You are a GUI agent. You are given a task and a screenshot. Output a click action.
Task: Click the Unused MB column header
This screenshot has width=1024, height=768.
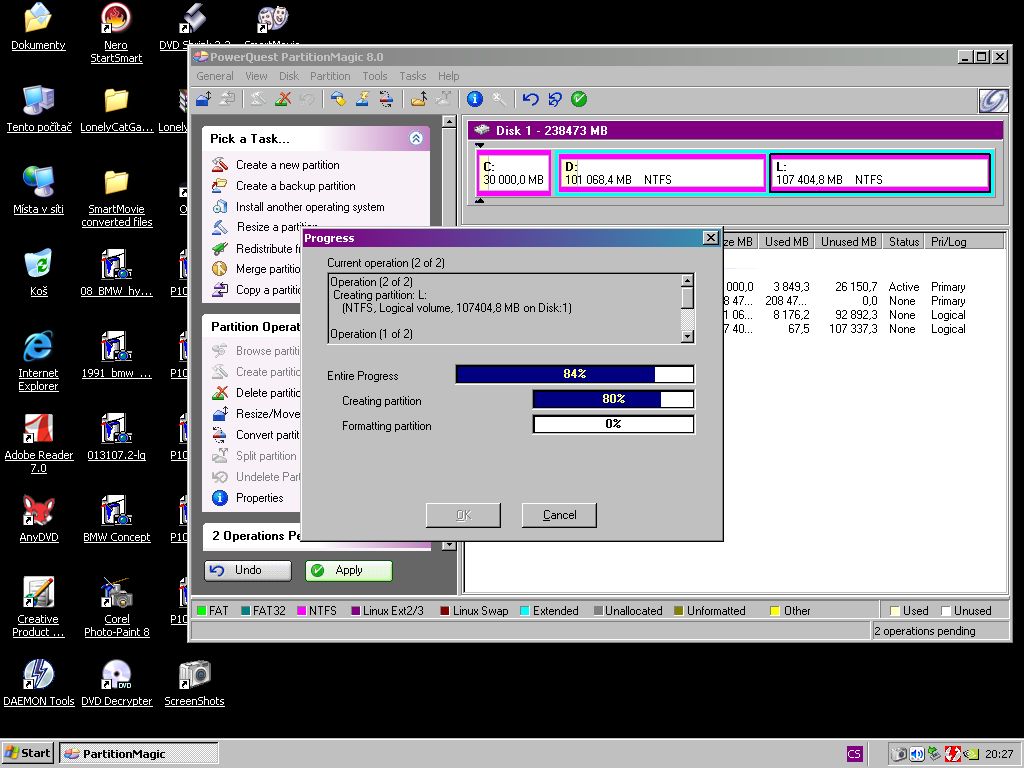pos(848,242)
